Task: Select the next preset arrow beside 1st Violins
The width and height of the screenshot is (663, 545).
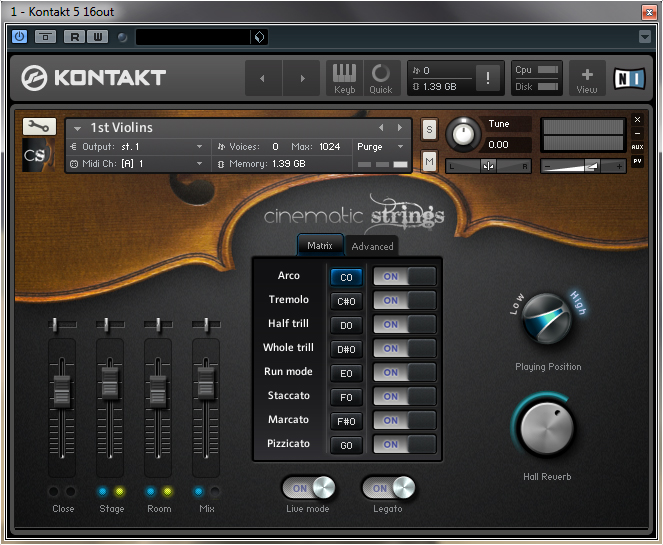Action: (x=400, y=127)
